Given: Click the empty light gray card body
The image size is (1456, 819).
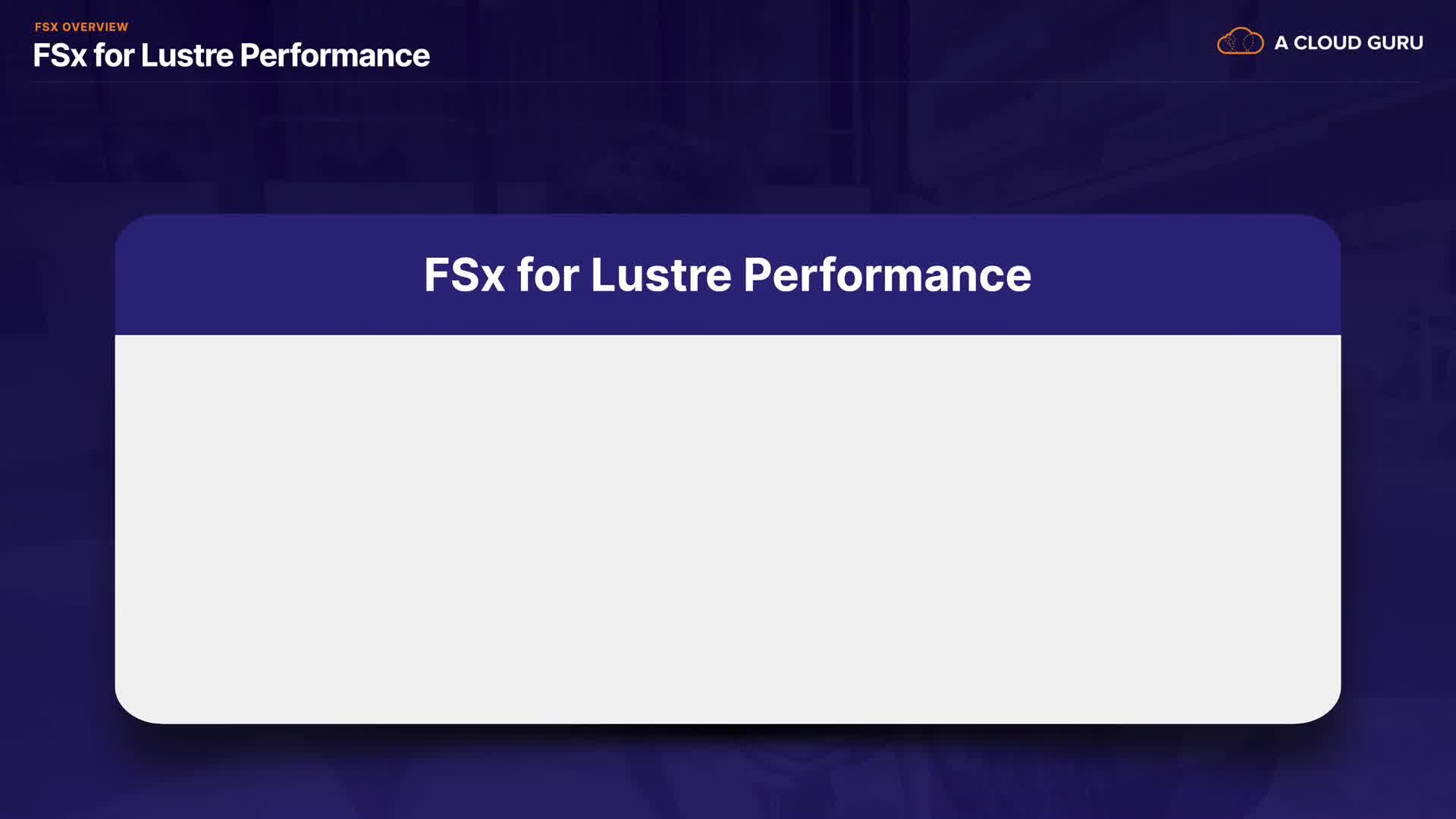Looking at the screenshot, I should tap(727, 529).
